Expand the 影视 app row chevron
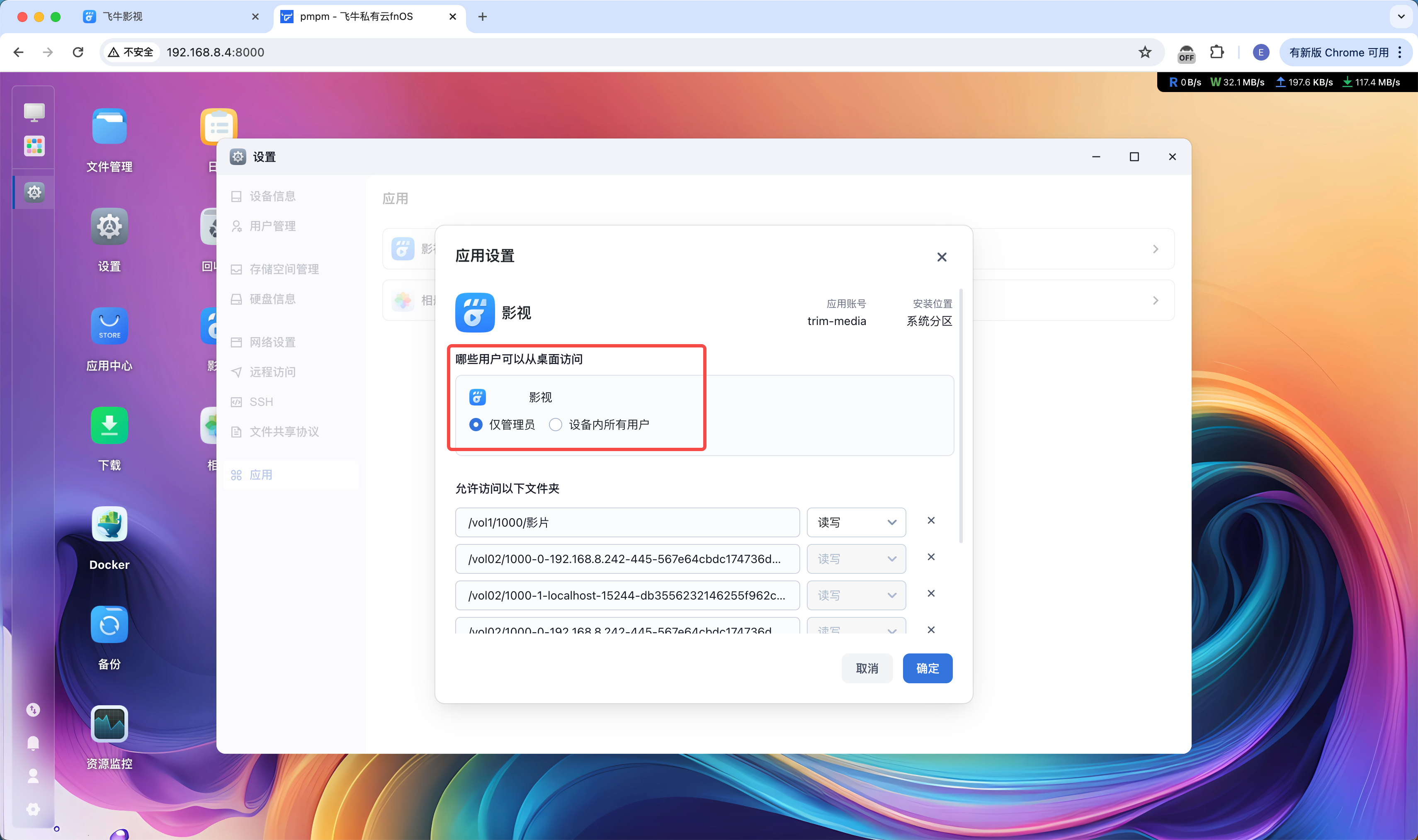This screenshot has height=840, width=1418. [x=1156, y=249]
